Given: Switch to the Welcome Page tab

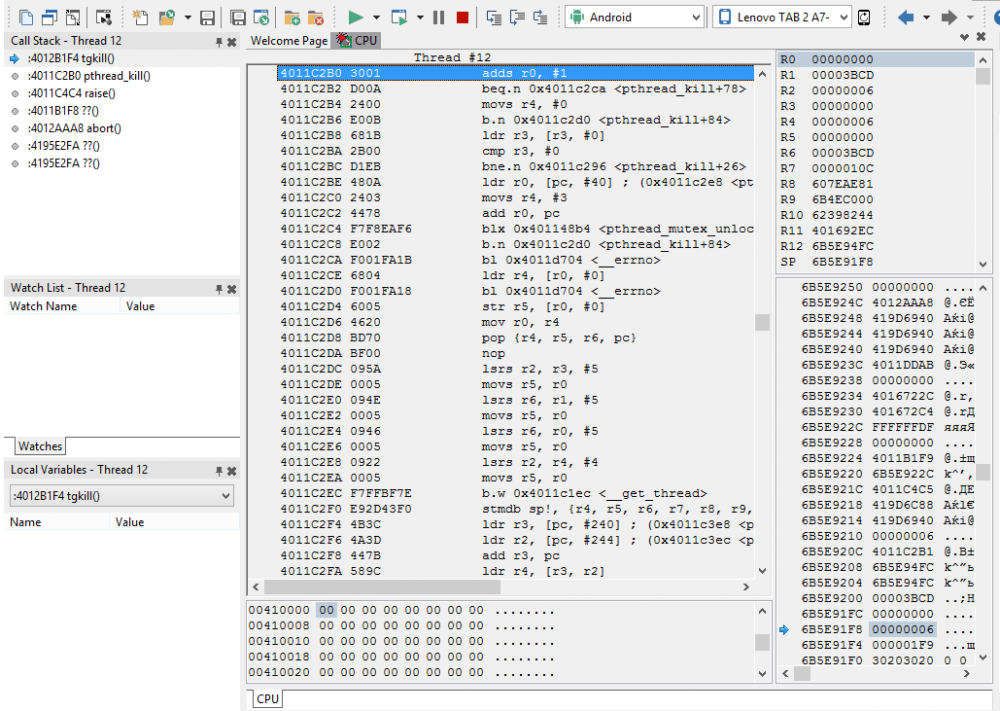Looking at the screenshot, I should [x=289, y=41].
